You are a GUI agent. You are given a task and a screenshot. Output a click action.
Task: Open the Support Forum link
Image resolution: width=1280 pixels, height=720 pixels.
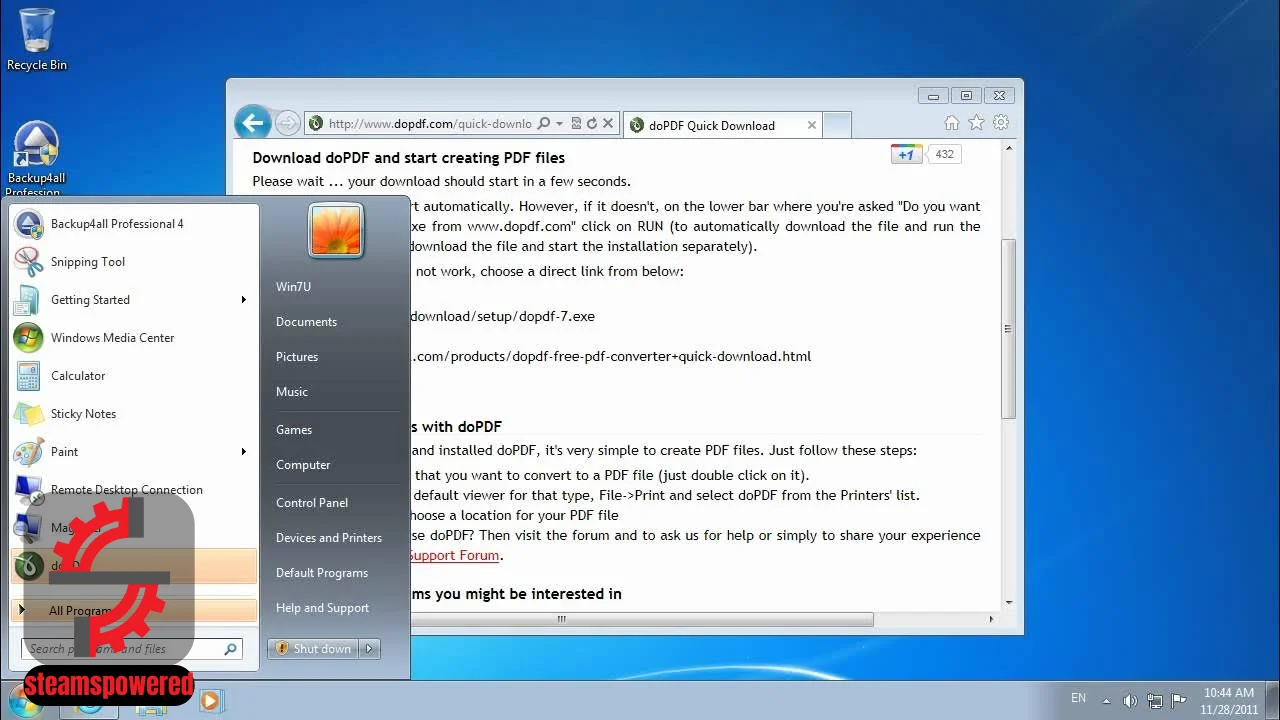point(453,555)
